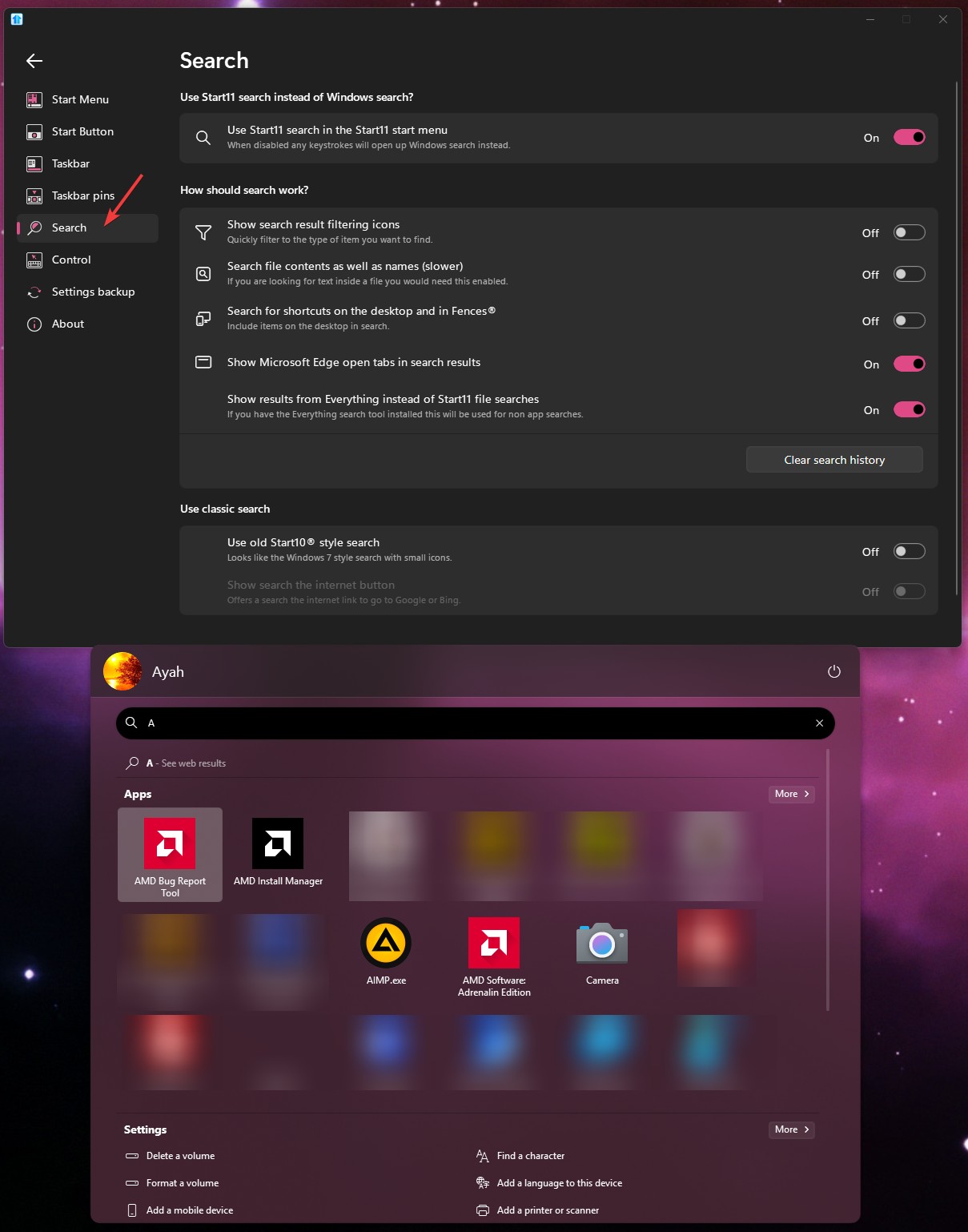Open 'A - See web results' link

[x=186, y=763]
